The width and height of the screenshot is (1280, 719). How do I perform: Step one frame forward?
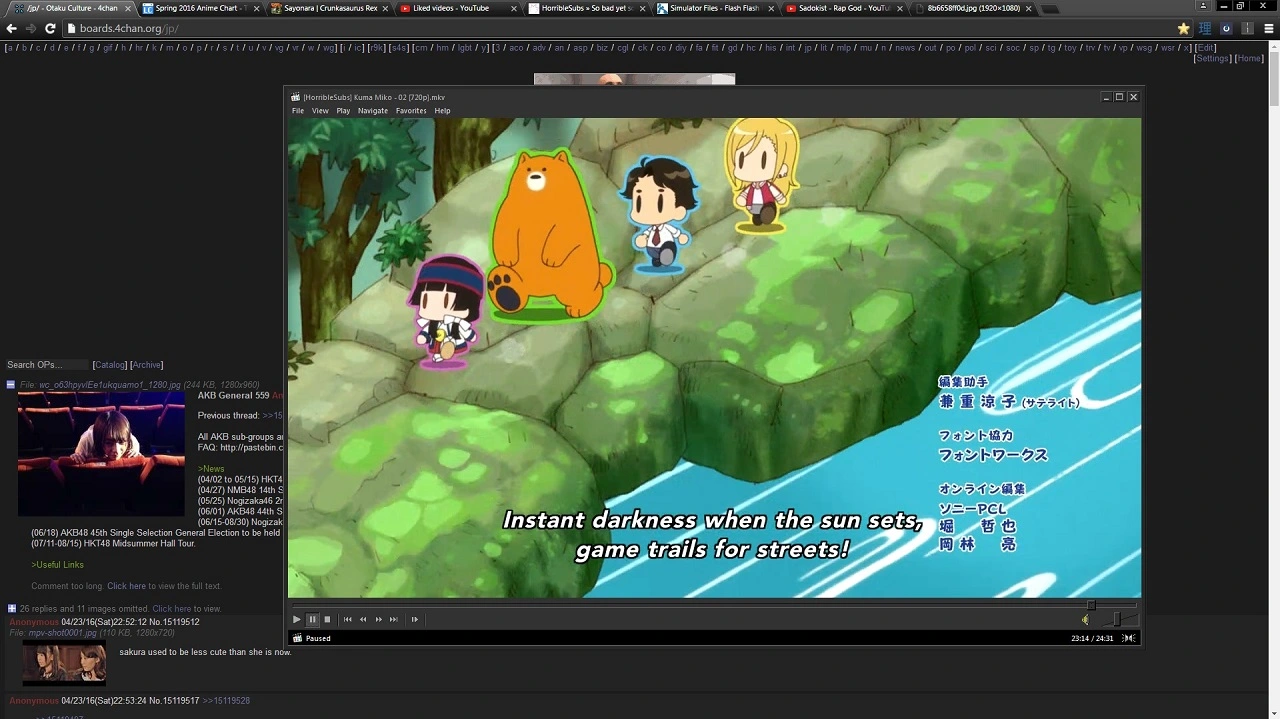point(415,620)
